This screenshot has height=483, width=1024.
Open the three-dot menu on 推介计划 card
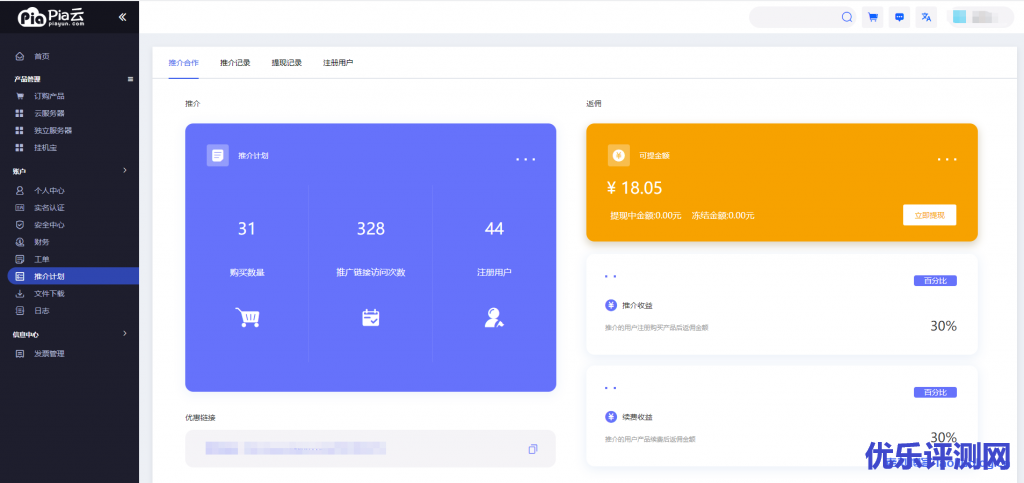(x=526, y=159)
